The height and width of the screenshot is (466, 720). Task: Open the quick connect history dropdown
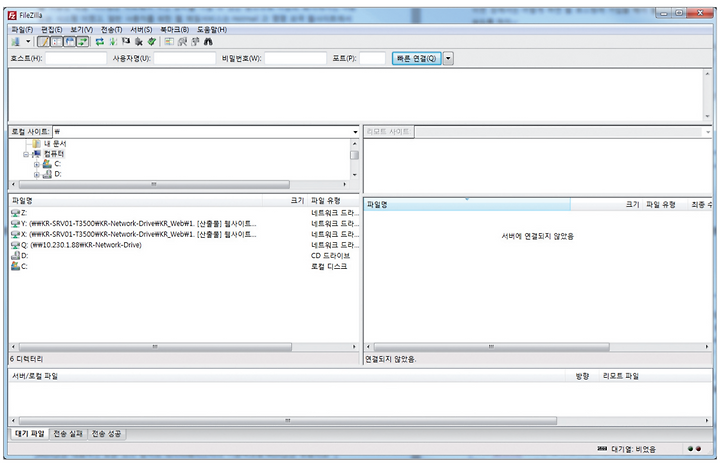449,58
